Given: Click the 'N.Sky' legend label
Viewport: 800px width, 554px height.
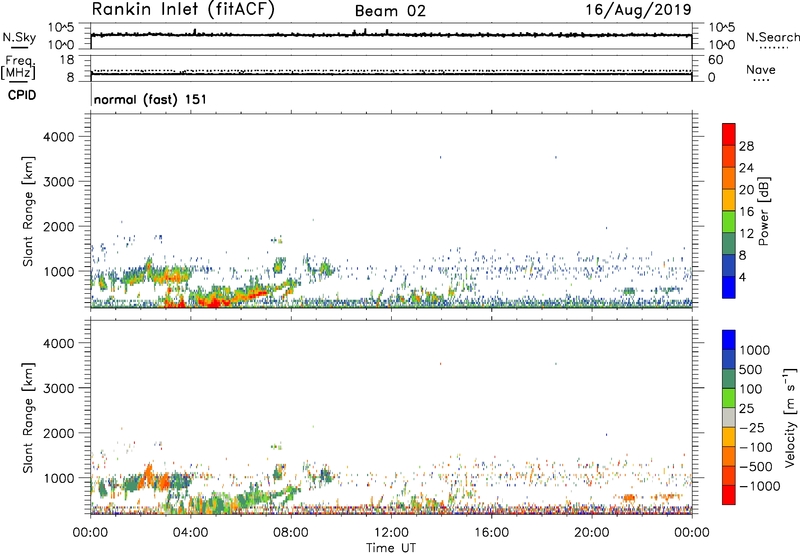Looking at the screenshot, I should 19,37.
